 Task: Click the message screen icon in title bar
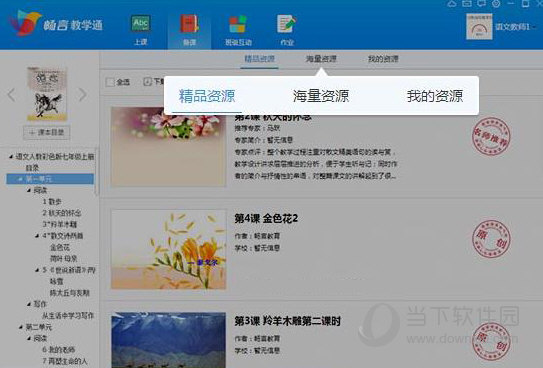(481, 4)
